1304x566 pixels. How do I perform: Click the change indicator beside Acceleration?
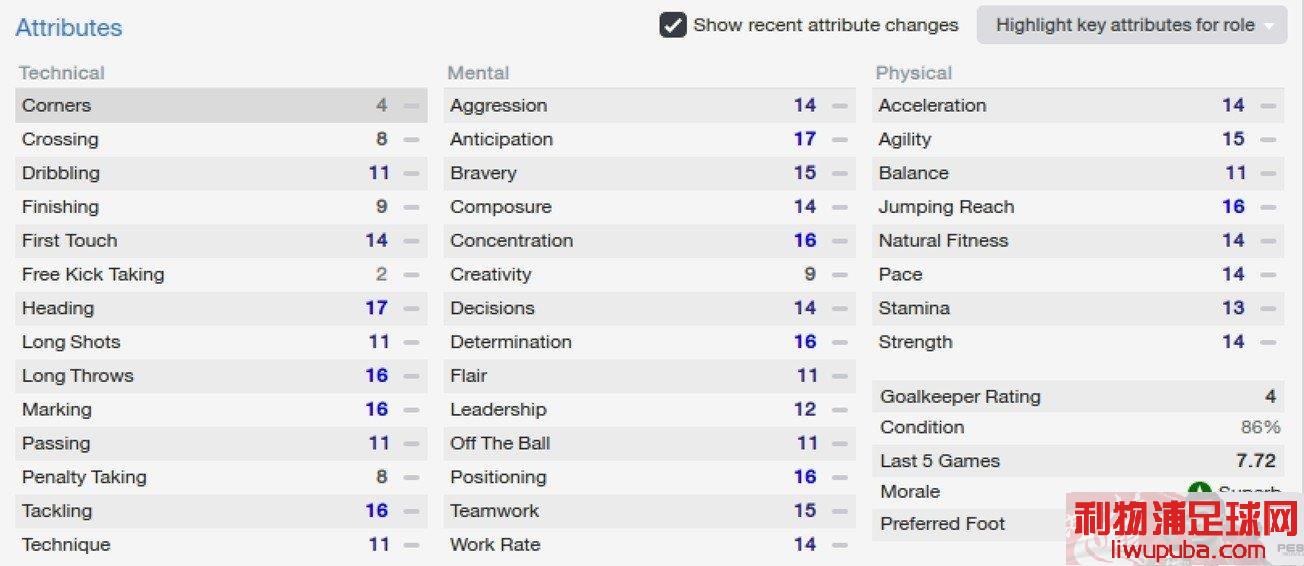[1268, 105]
